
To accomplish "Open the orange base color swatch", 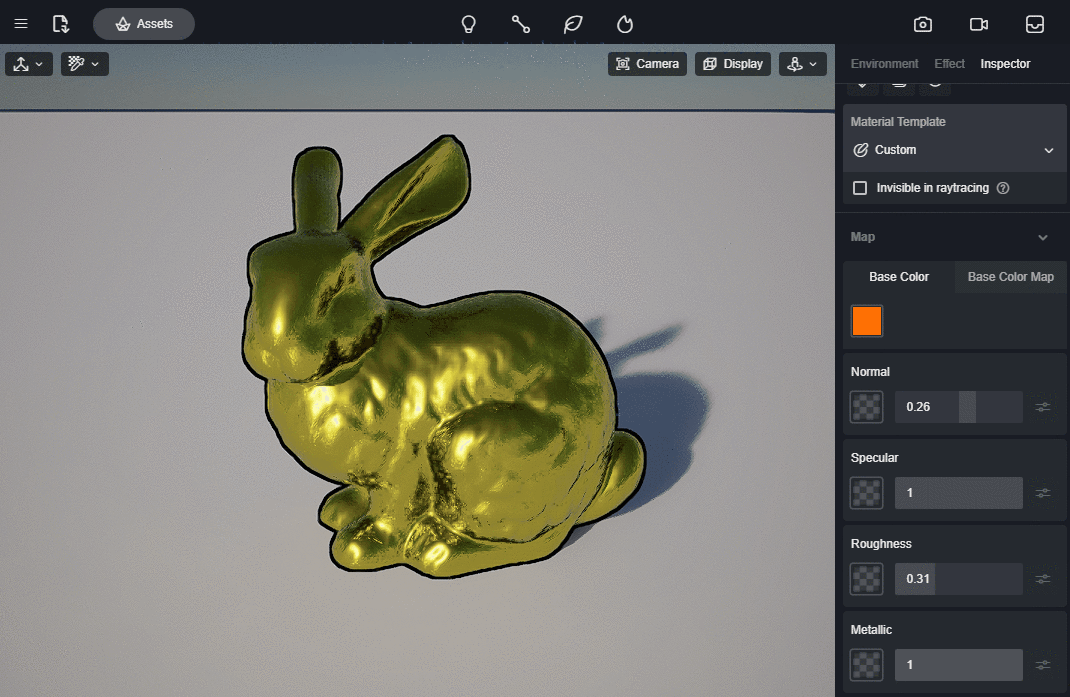I will coord(867,321).
